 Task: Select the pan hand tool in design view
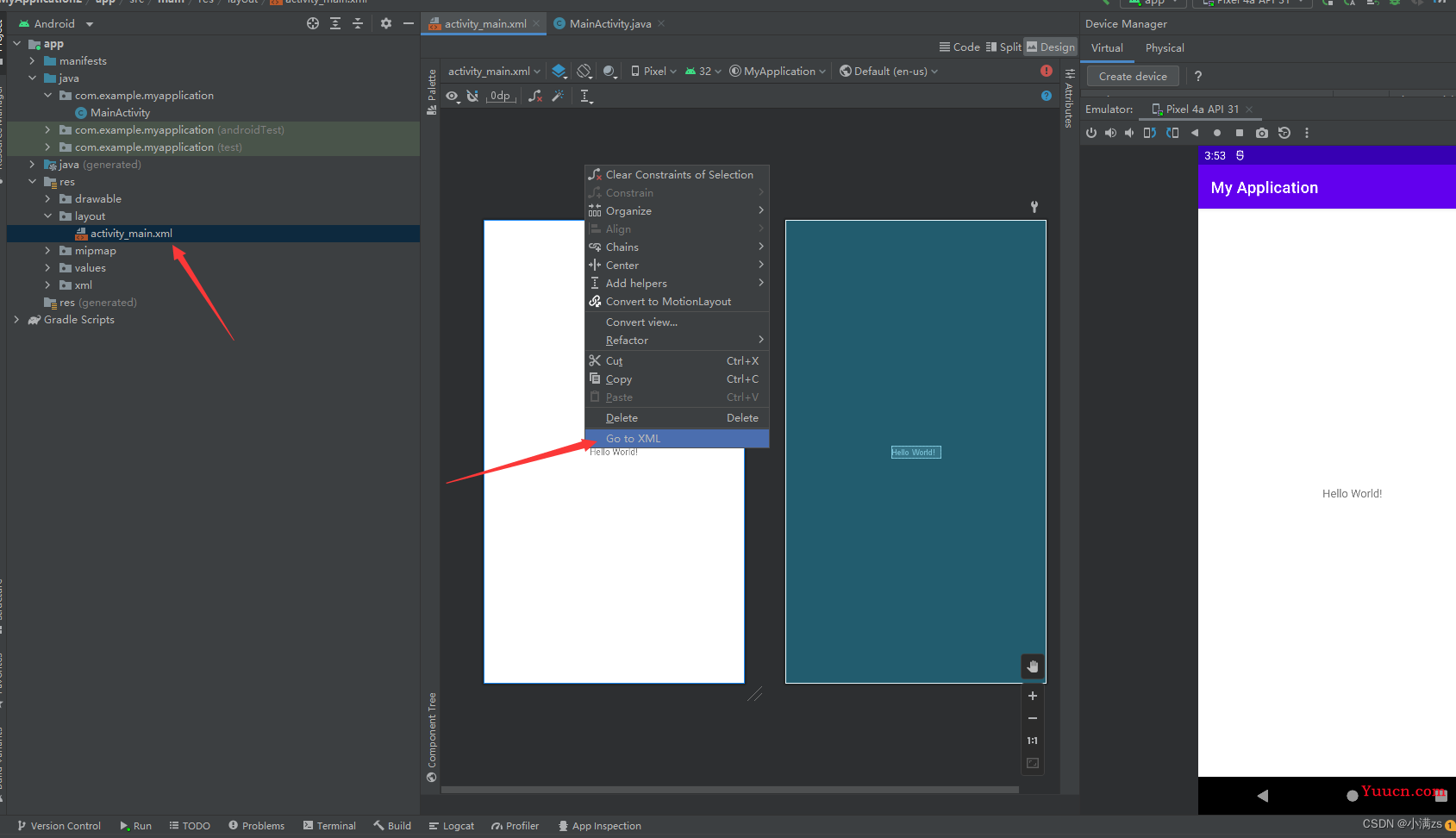point(1033,666)
